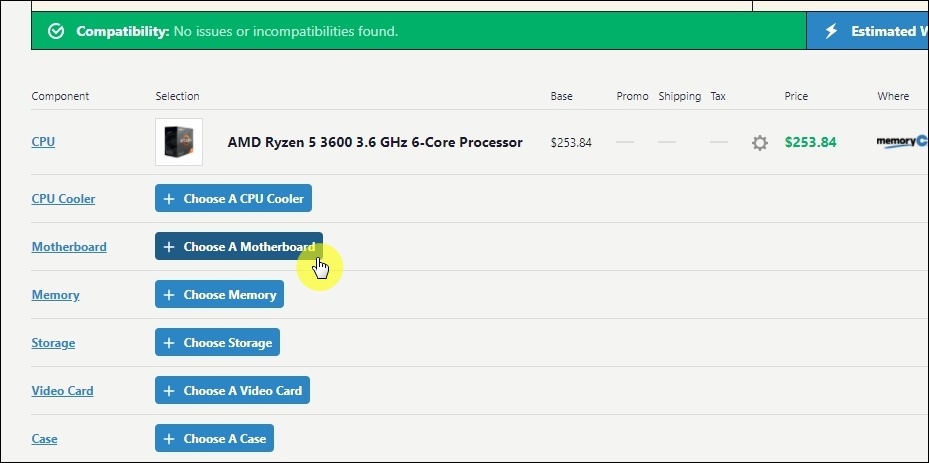Viewport: 929px width, 463px height.
Task: Click the Estimated Wattage blue banner
Action: [867, 31]
